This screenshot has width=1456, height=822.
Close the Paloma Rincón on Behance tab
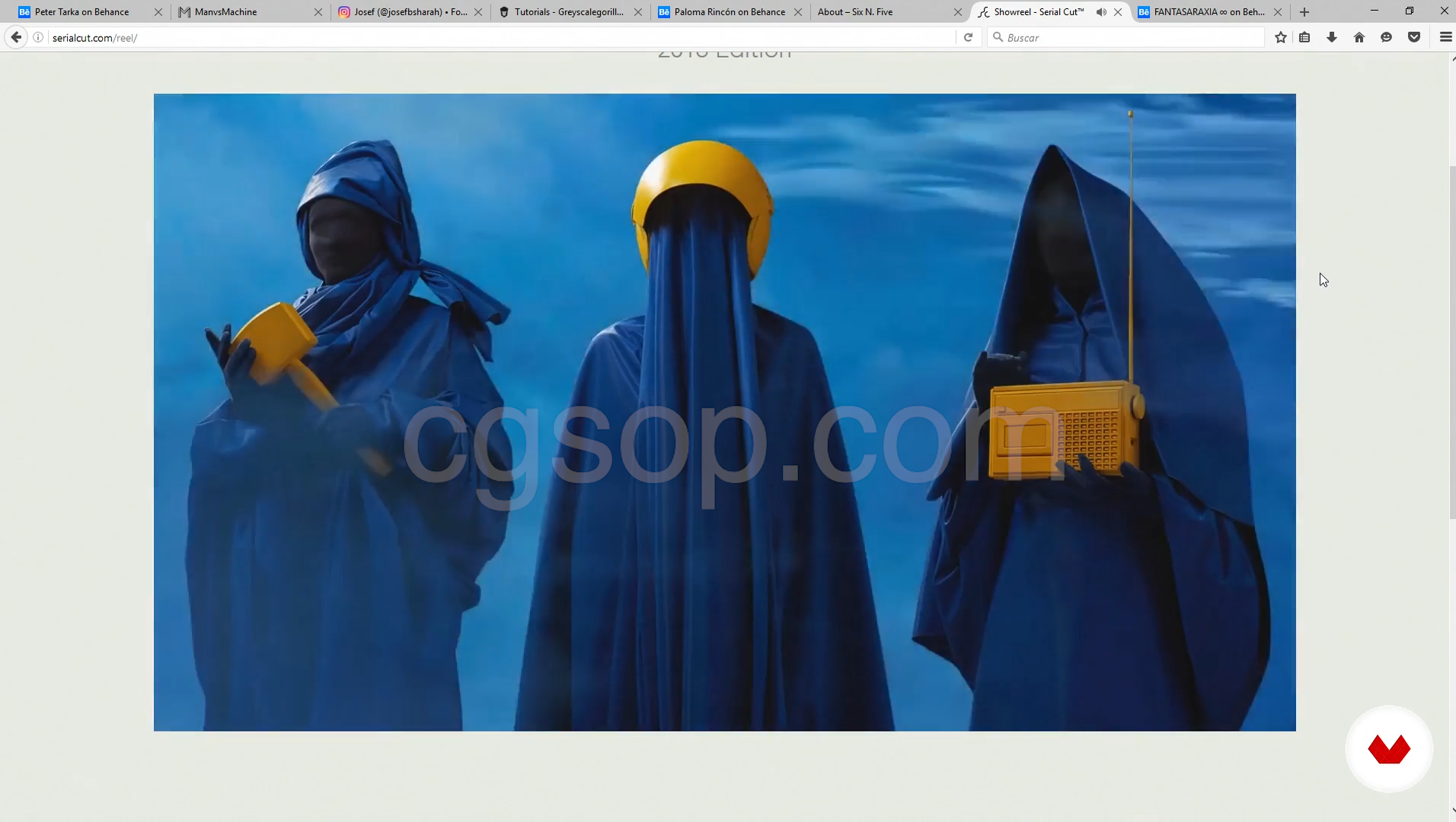pyautogui.click(x=798, y=12)
